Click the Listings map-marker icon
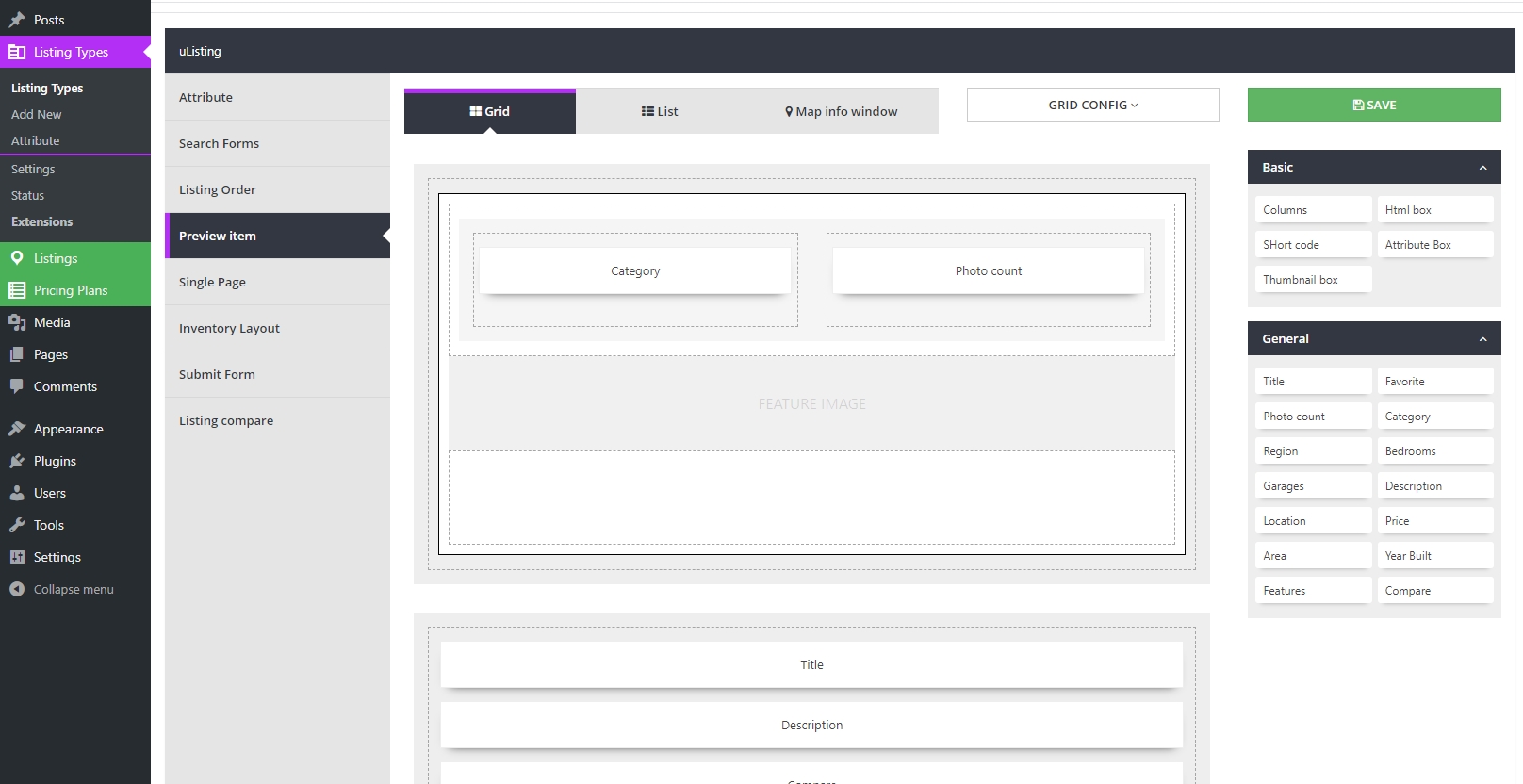Viewport: 1523px width, 784px height. coord(17,258)
